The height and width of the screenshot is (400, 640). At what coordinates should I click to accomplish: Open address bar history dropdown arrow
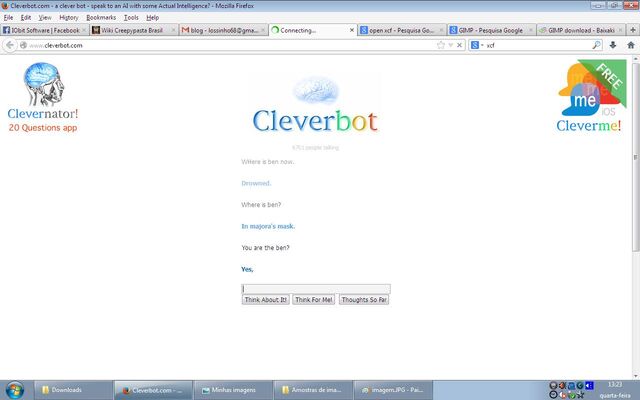451,45
